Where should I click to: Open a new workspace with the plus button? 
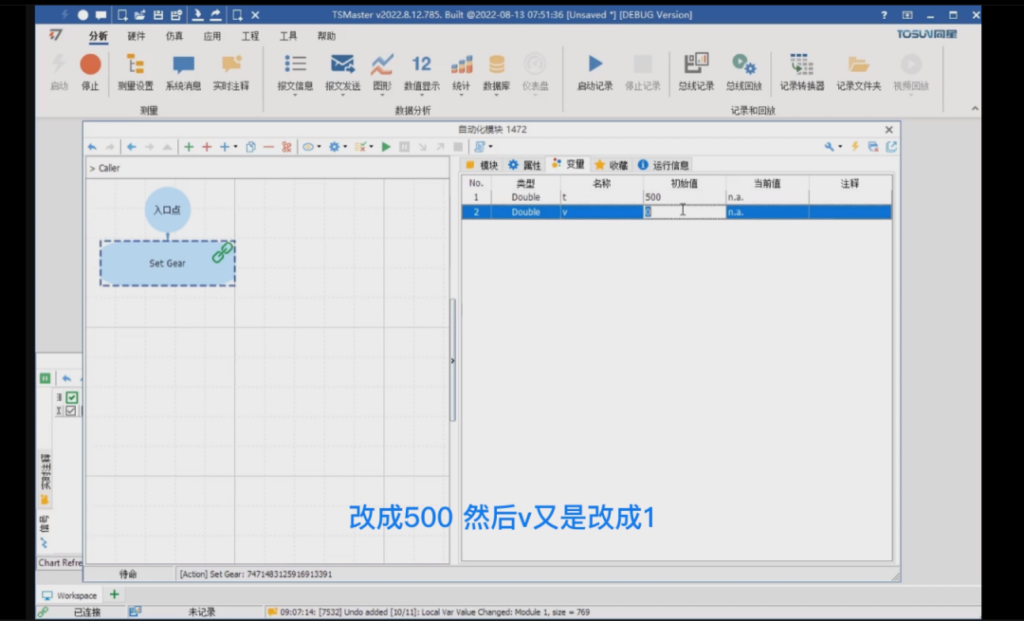tap(114, 594)
